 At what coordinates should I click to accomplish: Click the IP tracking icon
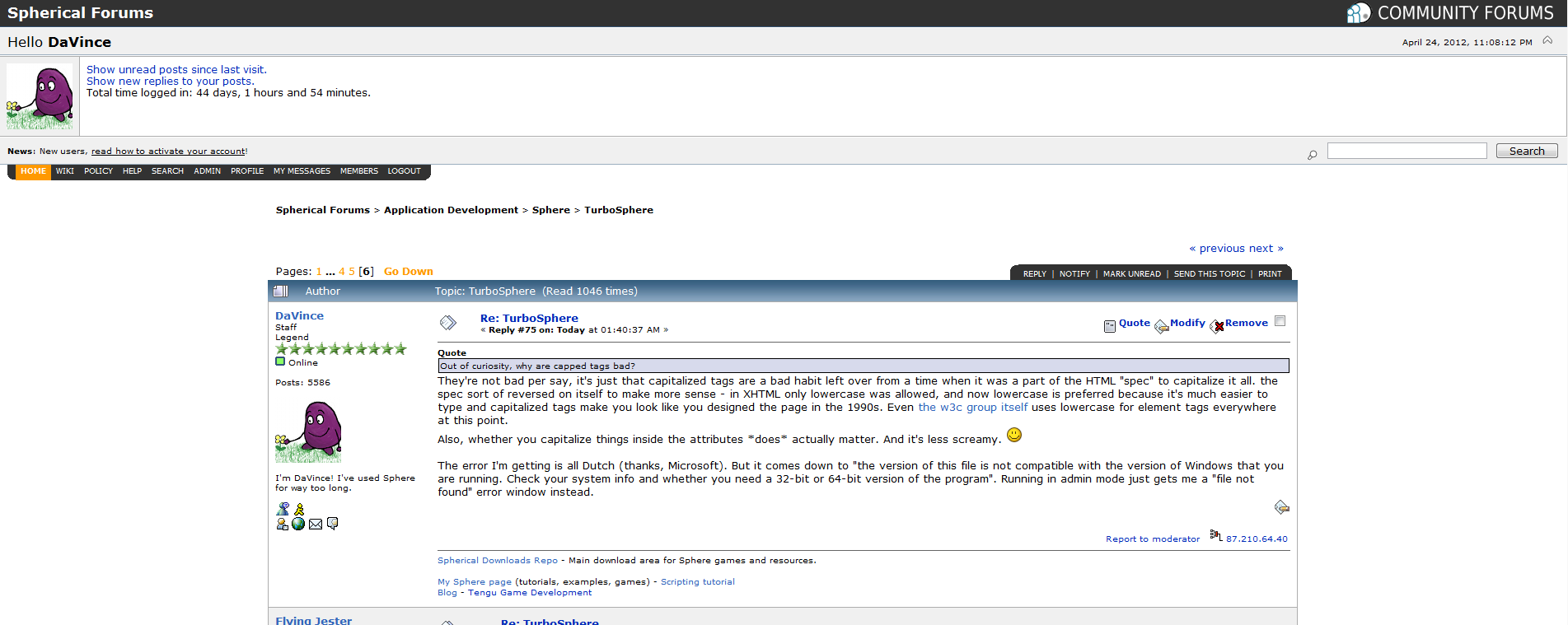click(1216, 535)
